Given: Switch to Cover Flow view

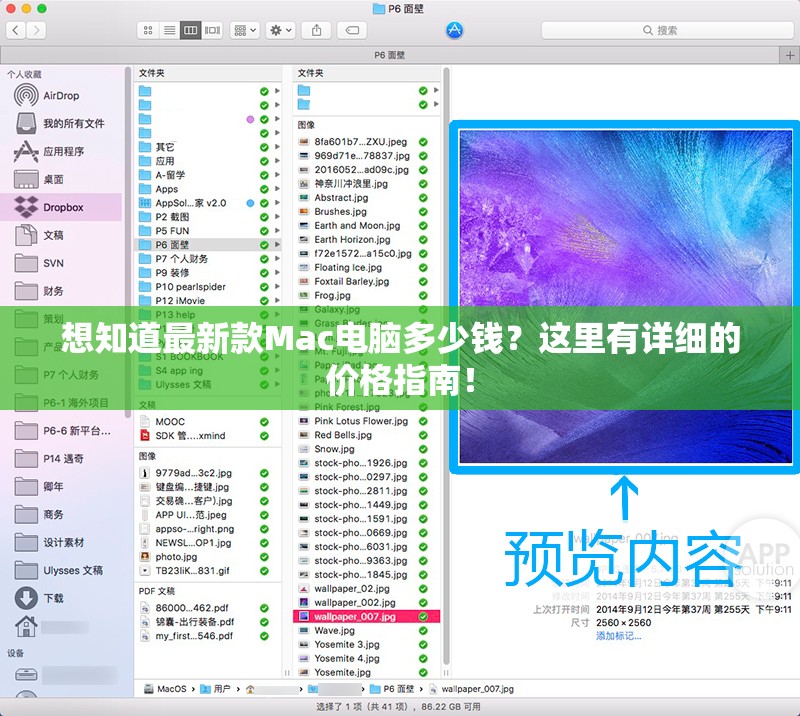Looking at the screenshot, I should 212,31.
